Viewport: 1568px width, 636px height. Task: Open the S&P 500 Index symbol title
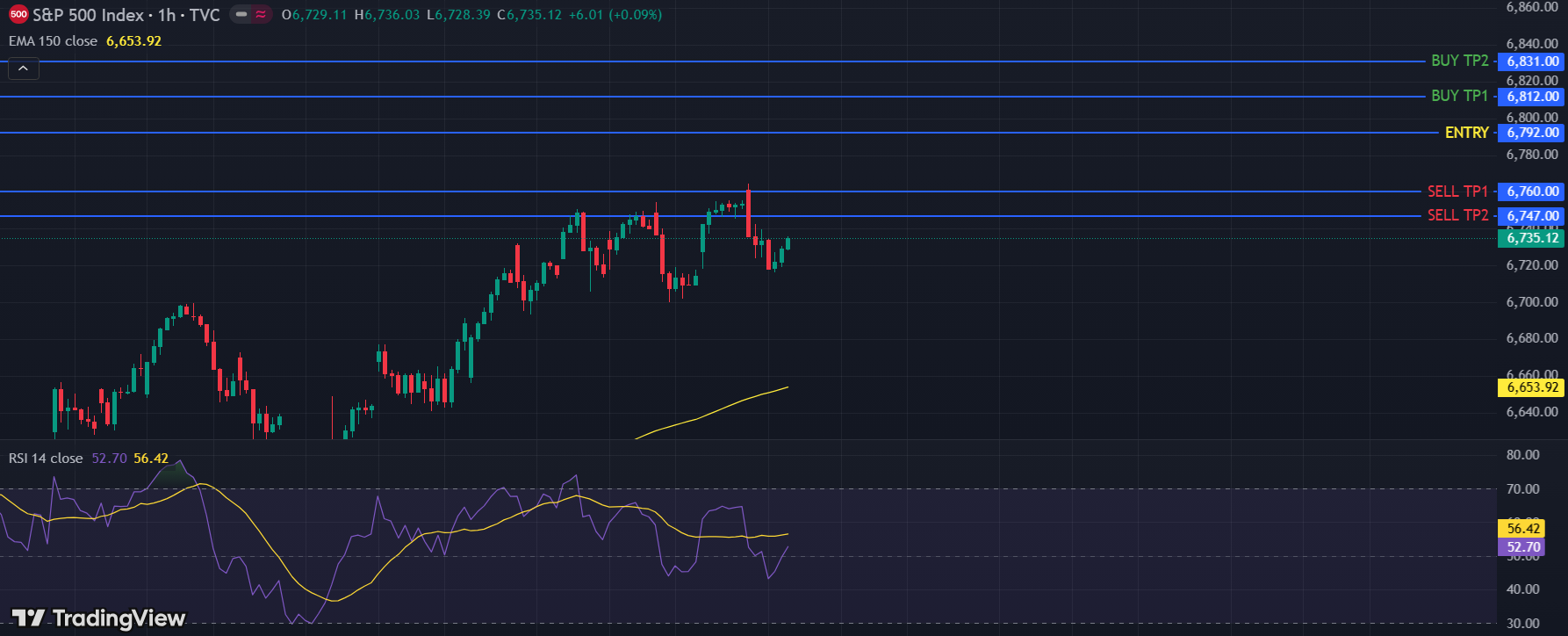(88, 15)
